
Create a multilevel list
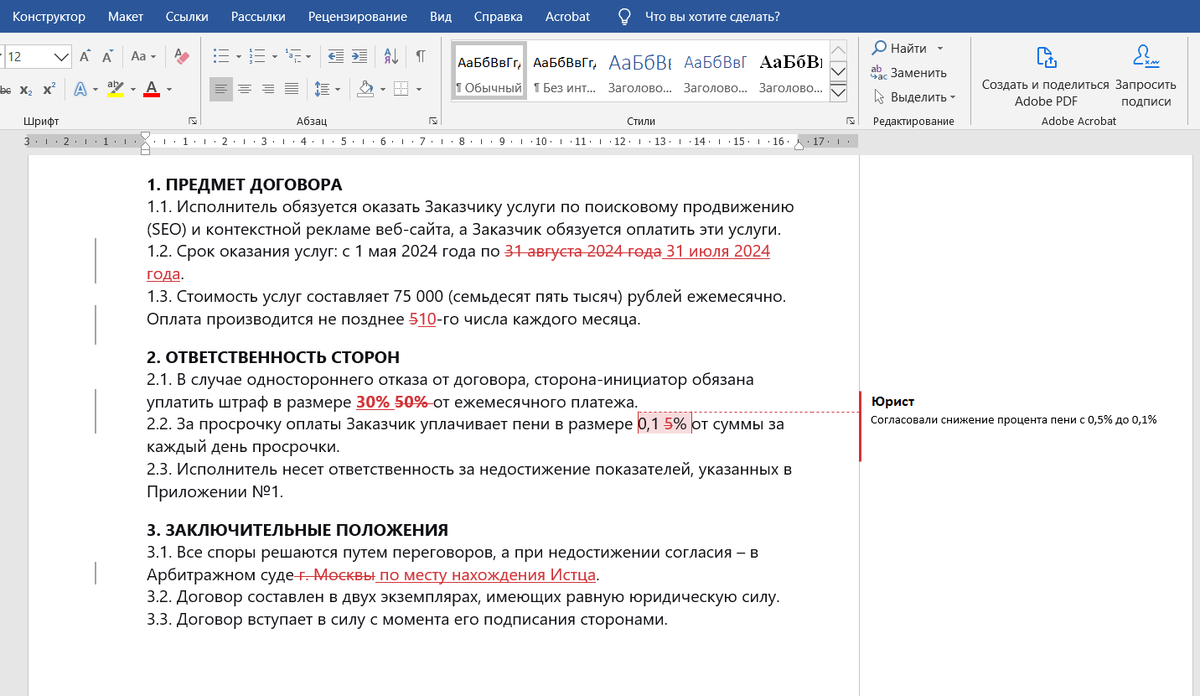298,56
